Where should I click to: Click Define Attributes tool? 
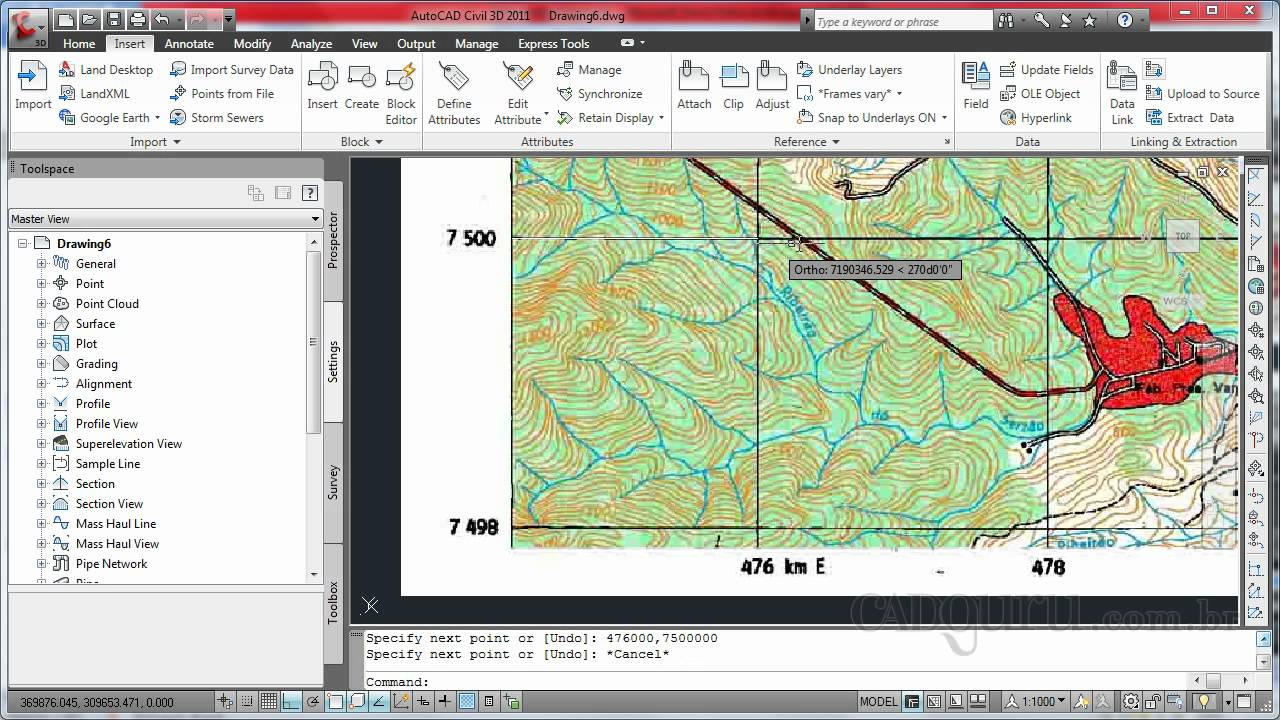(454, 92)
